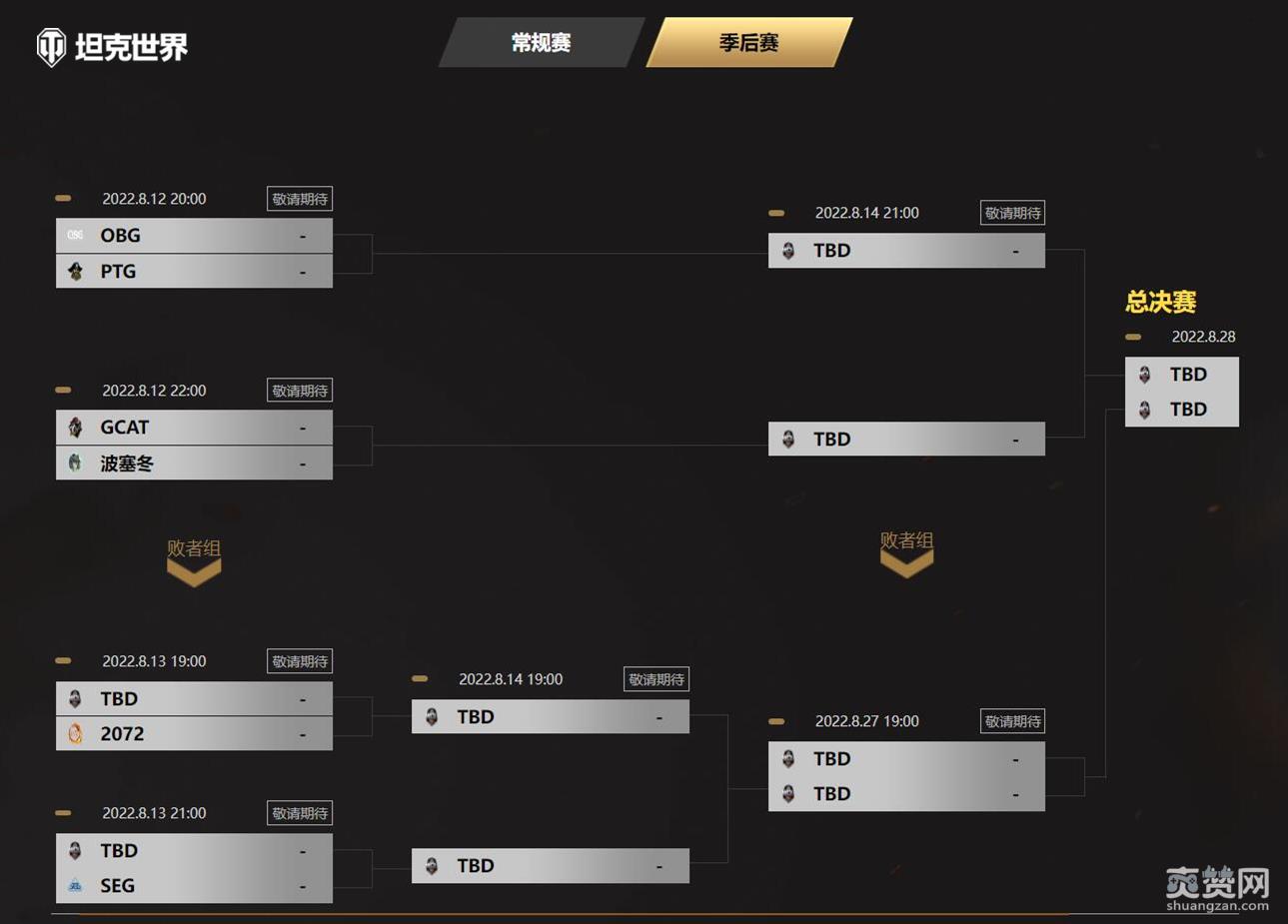Expand the left 败者组 chevron
This screenshot has height=924, width=1288.
click(194, 572)
